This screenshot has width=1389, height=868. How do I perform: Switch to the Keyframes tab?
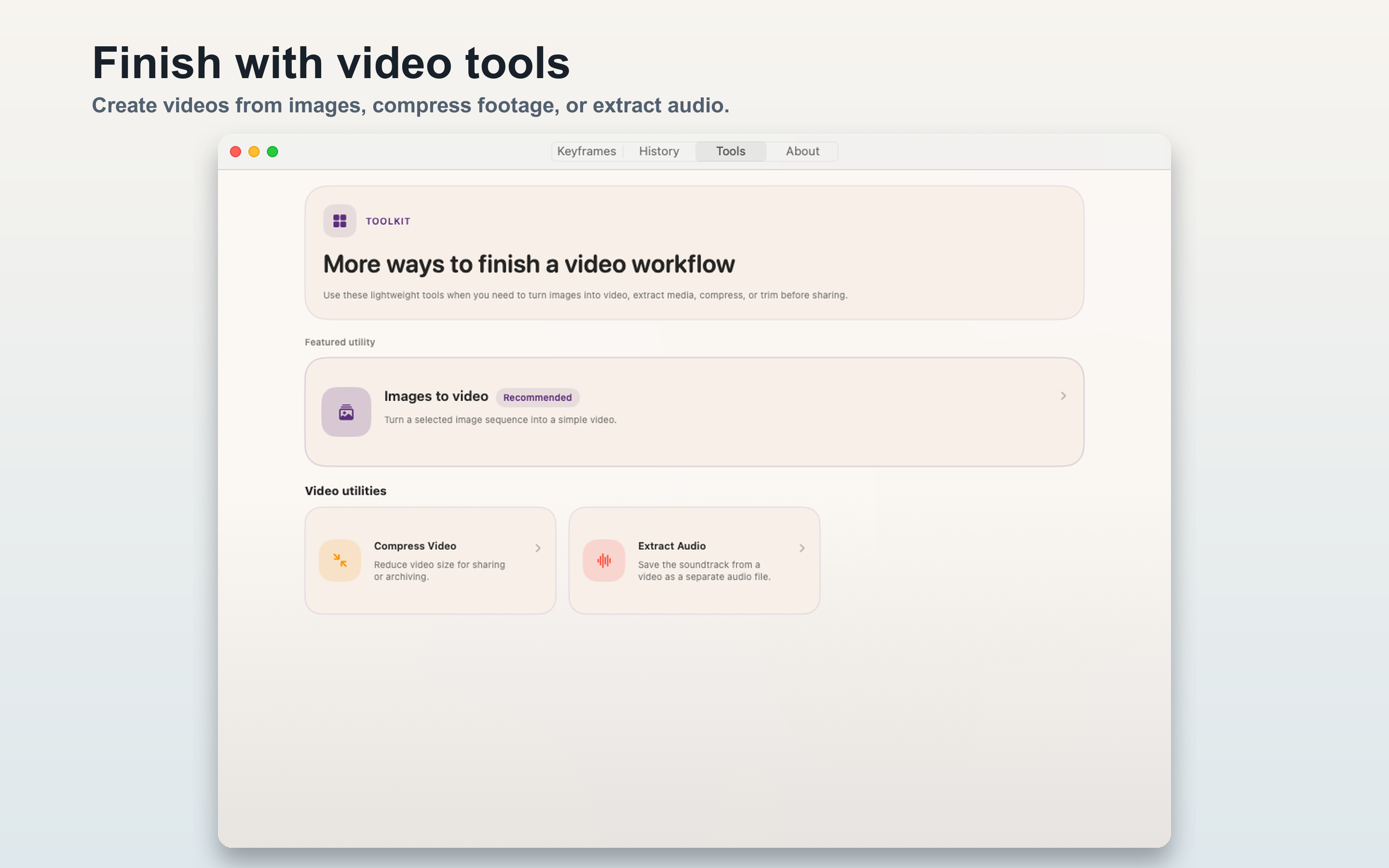tap(586, 151)
